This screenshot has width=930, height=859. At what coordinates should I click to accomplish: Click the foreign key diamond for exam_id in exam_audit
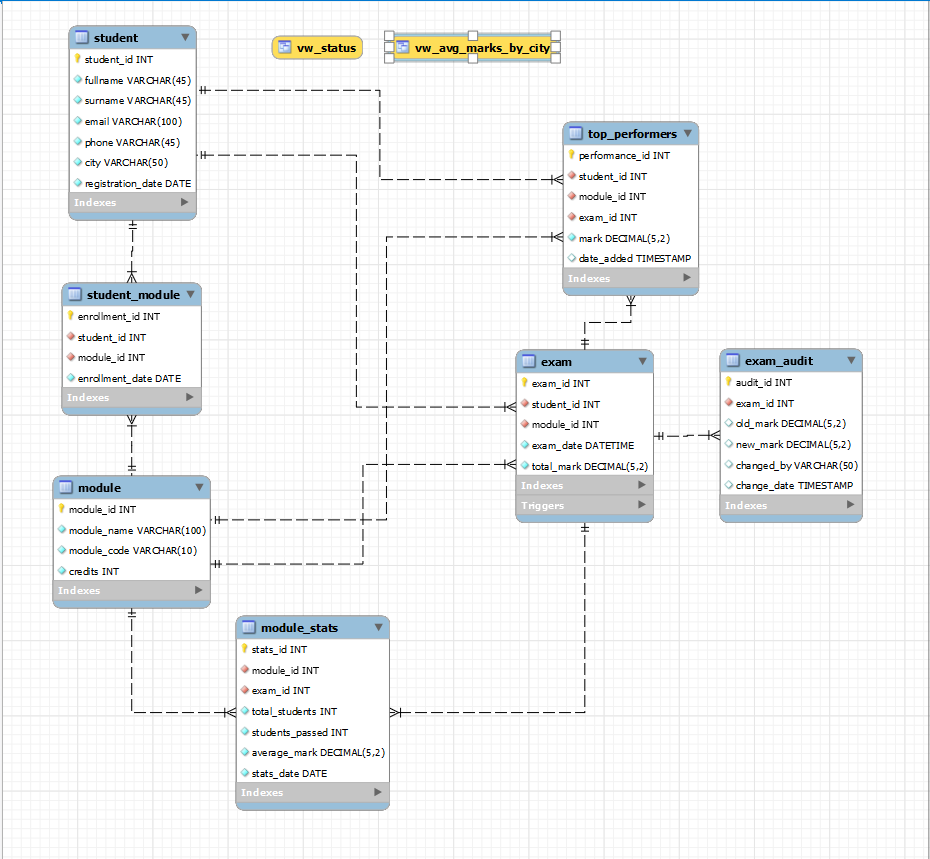tap(729, 402)
